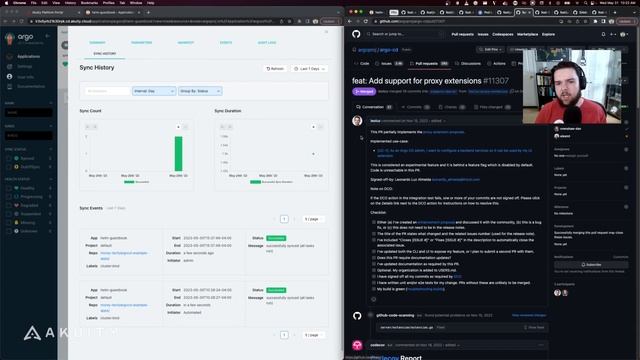Open User Info in the Argo sidebar

25,77
